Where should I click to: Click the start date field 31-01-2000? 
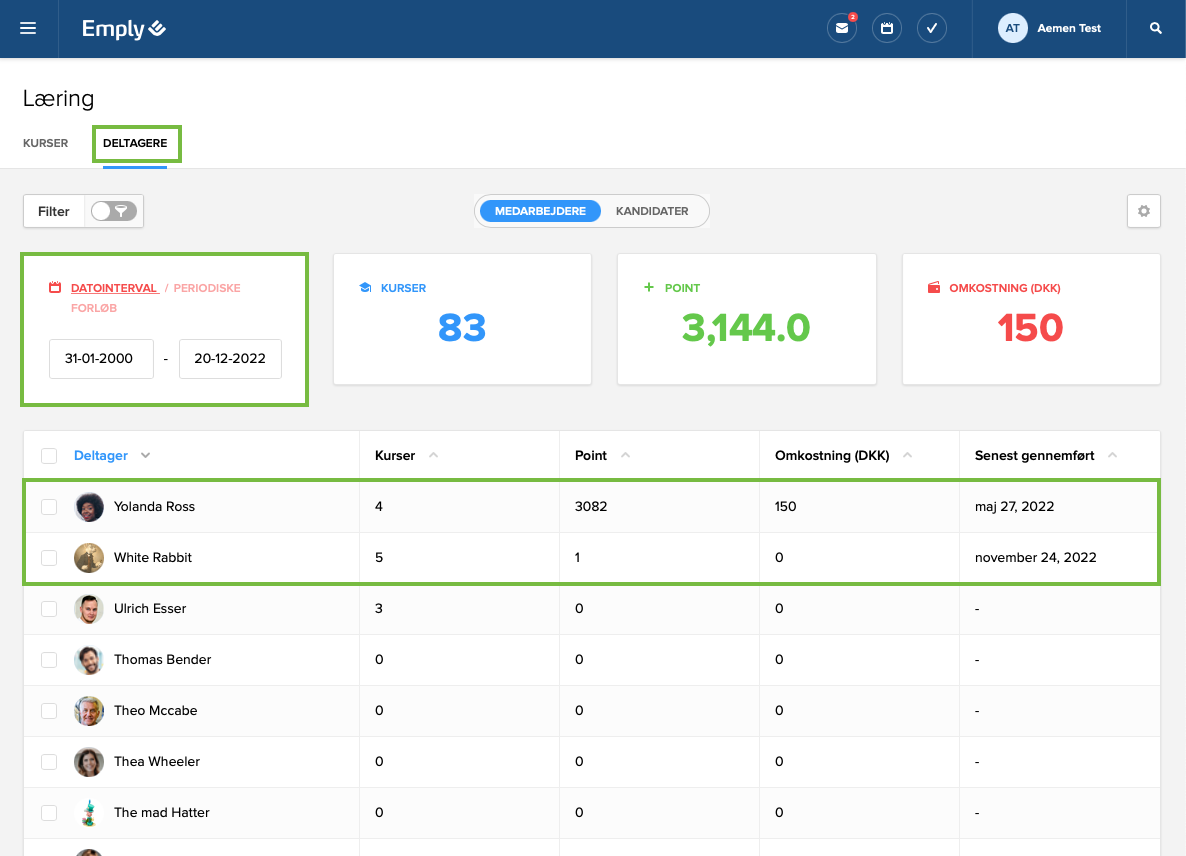coord(100,359)
